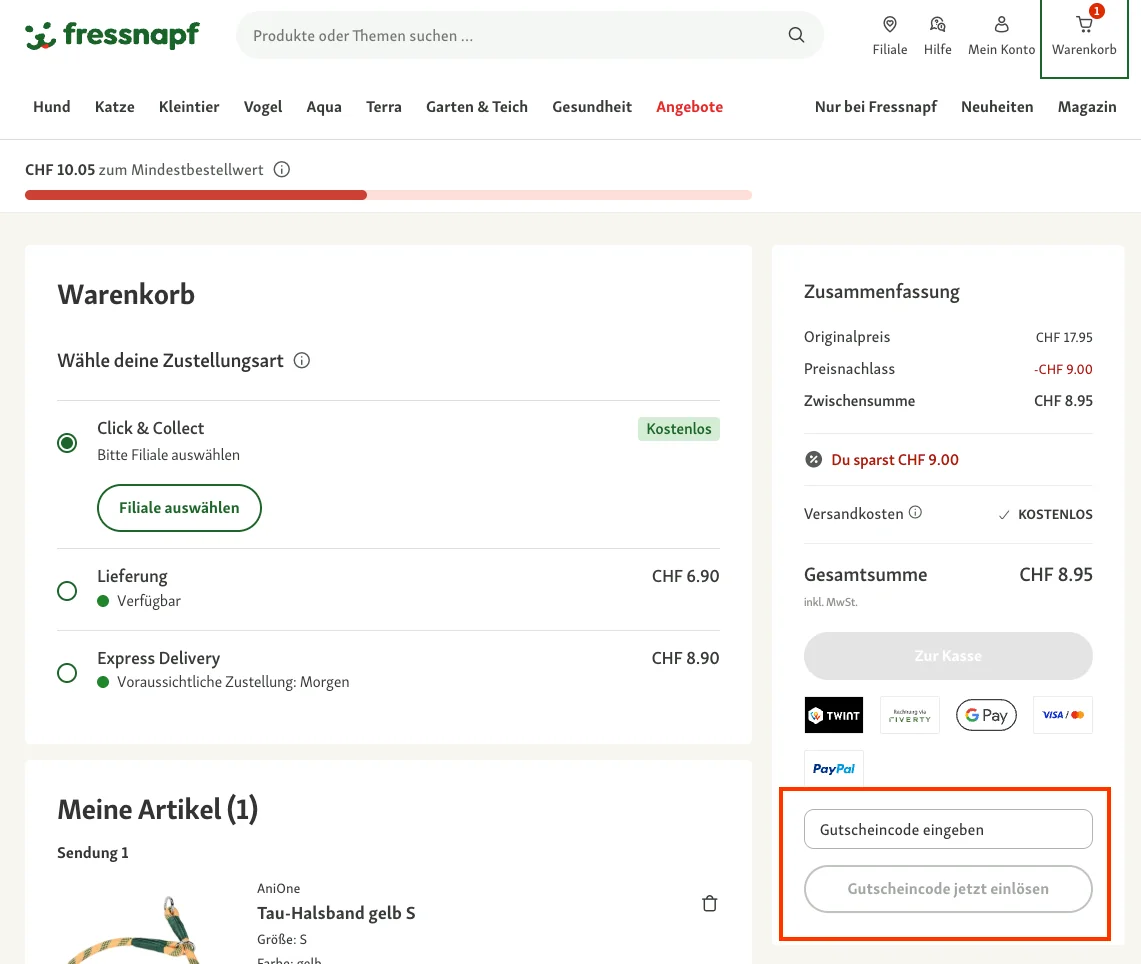Click the search magnifier icon
The width and height of the screenshot is (1141, 964).
coord(796,35)
